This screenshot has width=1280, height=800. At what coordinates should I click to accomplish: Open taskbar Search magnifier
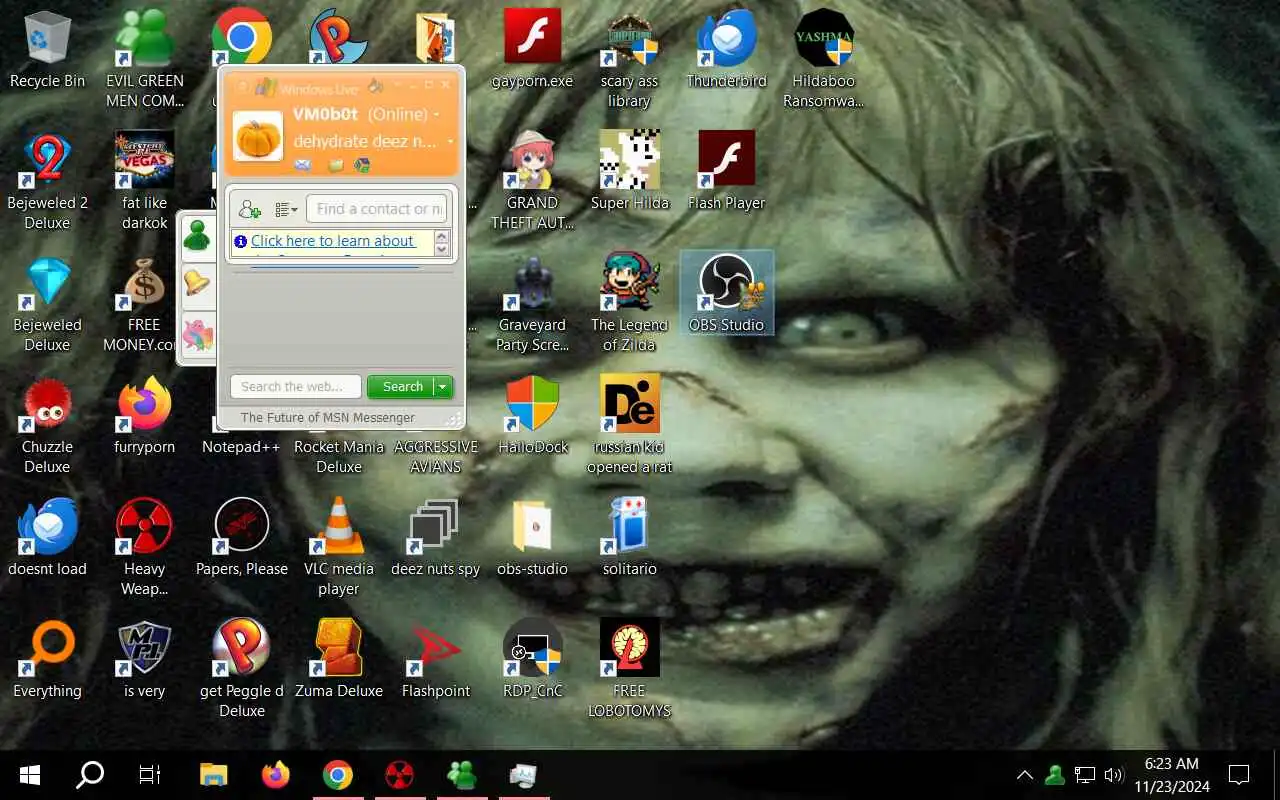90,774
